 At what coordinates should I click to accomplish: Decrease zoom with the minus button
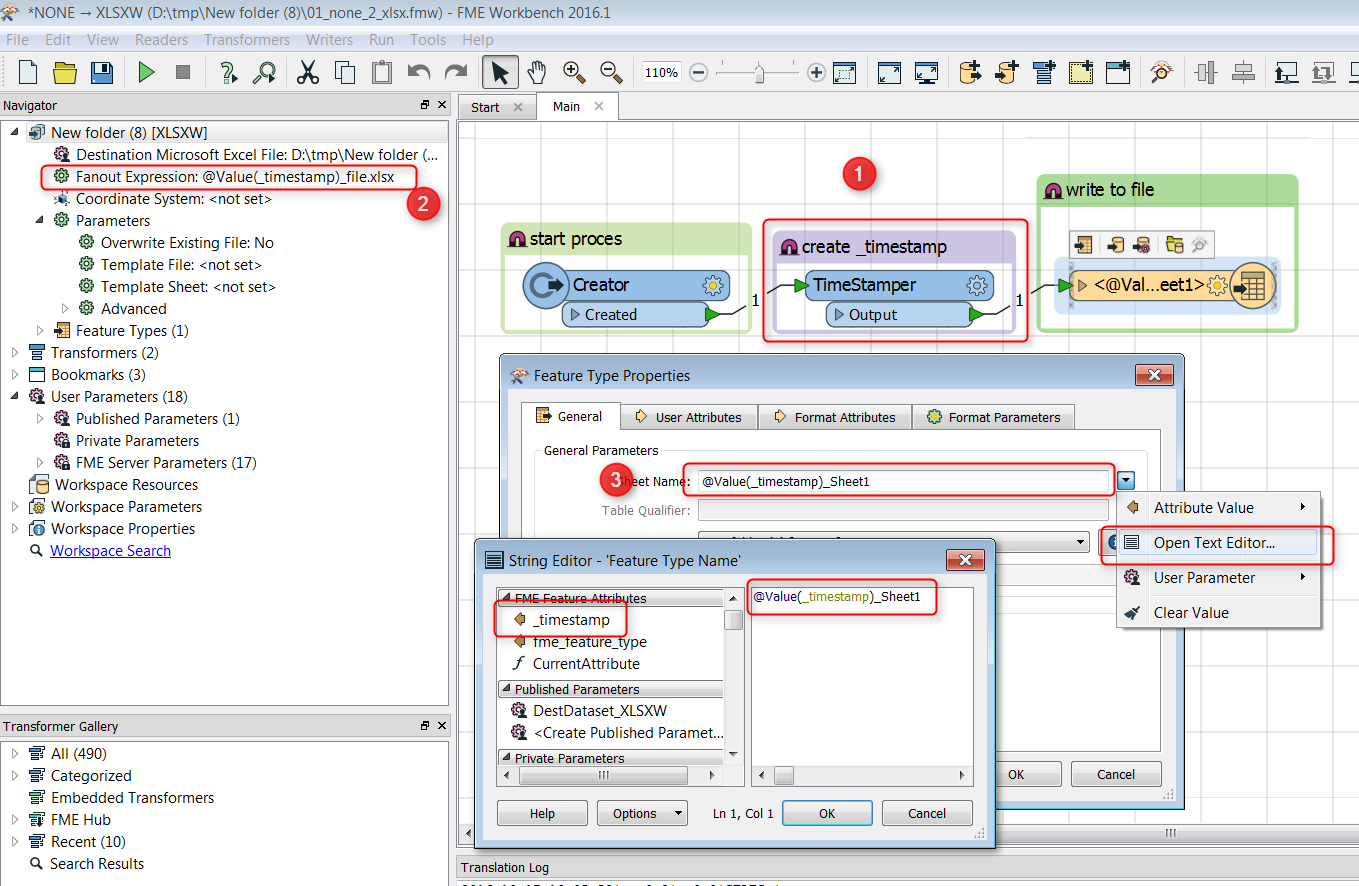pyautogui.click(x=699, y=73)
